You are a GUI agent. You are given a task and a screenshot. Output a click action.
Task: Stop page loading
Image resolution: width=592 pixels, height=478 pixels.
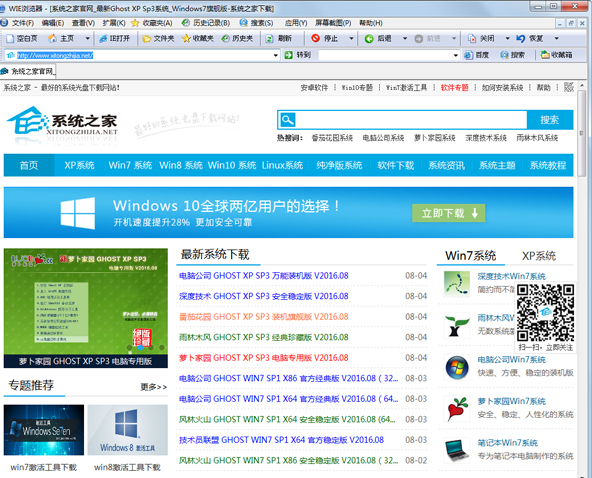324,39
